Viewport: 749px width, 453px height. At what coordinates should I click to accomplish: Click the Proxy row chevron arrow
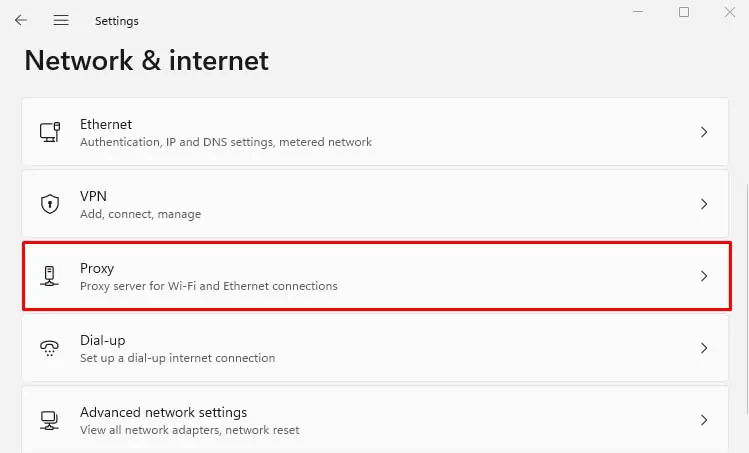tap(704, 276)
